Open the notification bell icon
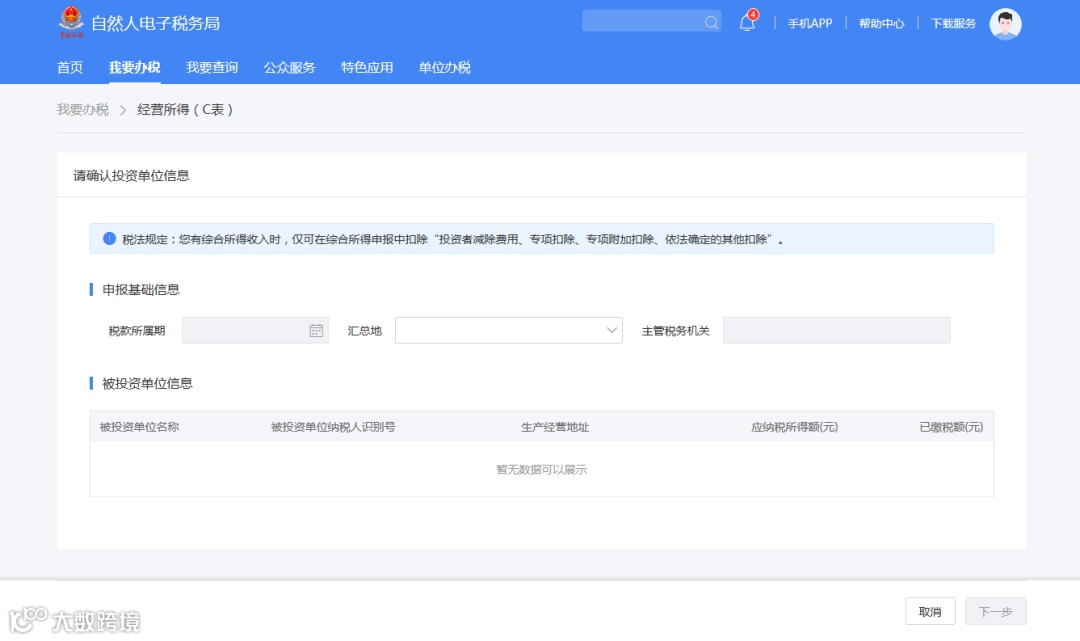The image size is (1080, 641). pyautogui.click(x=747, y=22)
